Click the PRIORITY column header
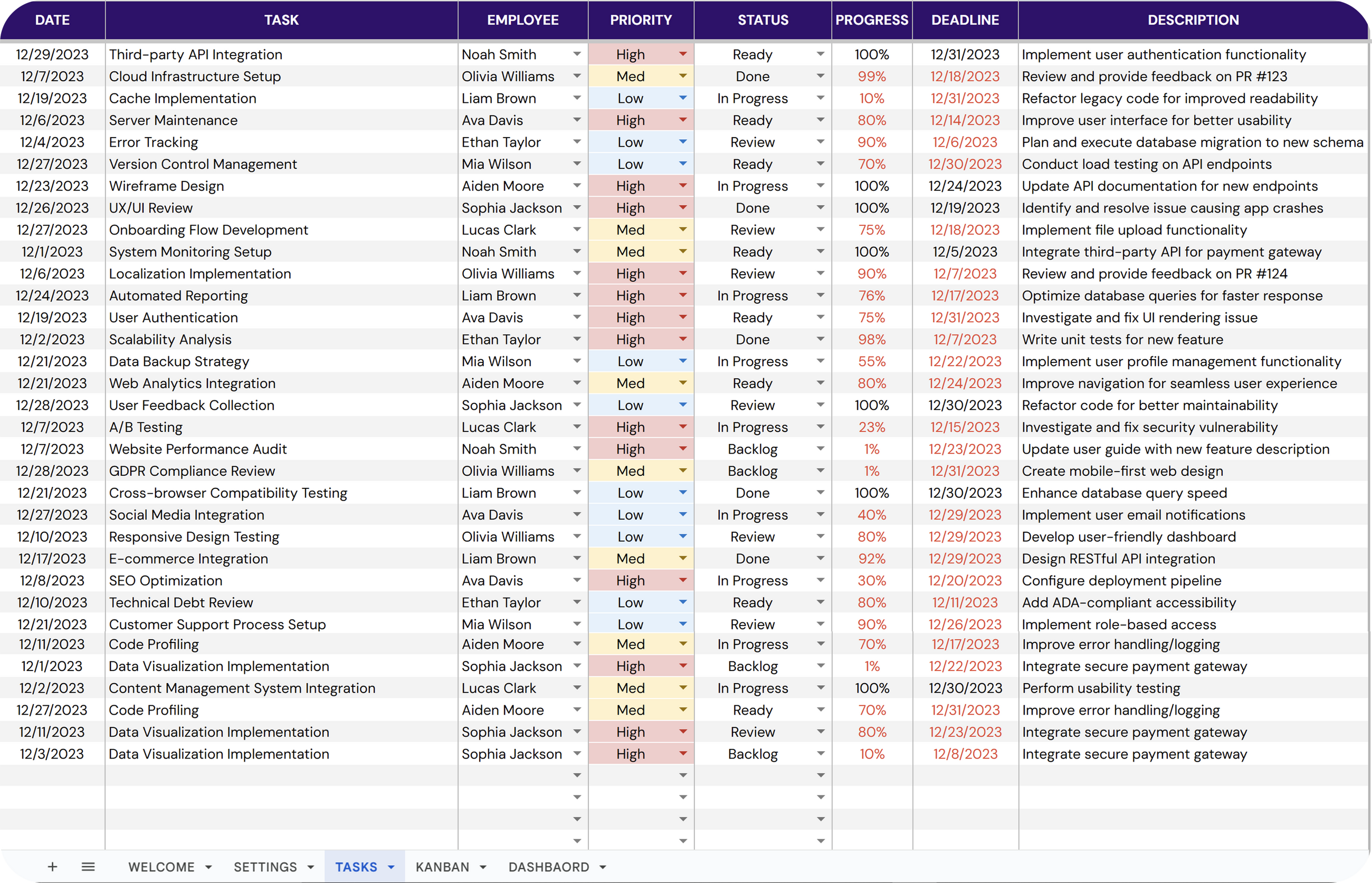 tap(641, 20)
